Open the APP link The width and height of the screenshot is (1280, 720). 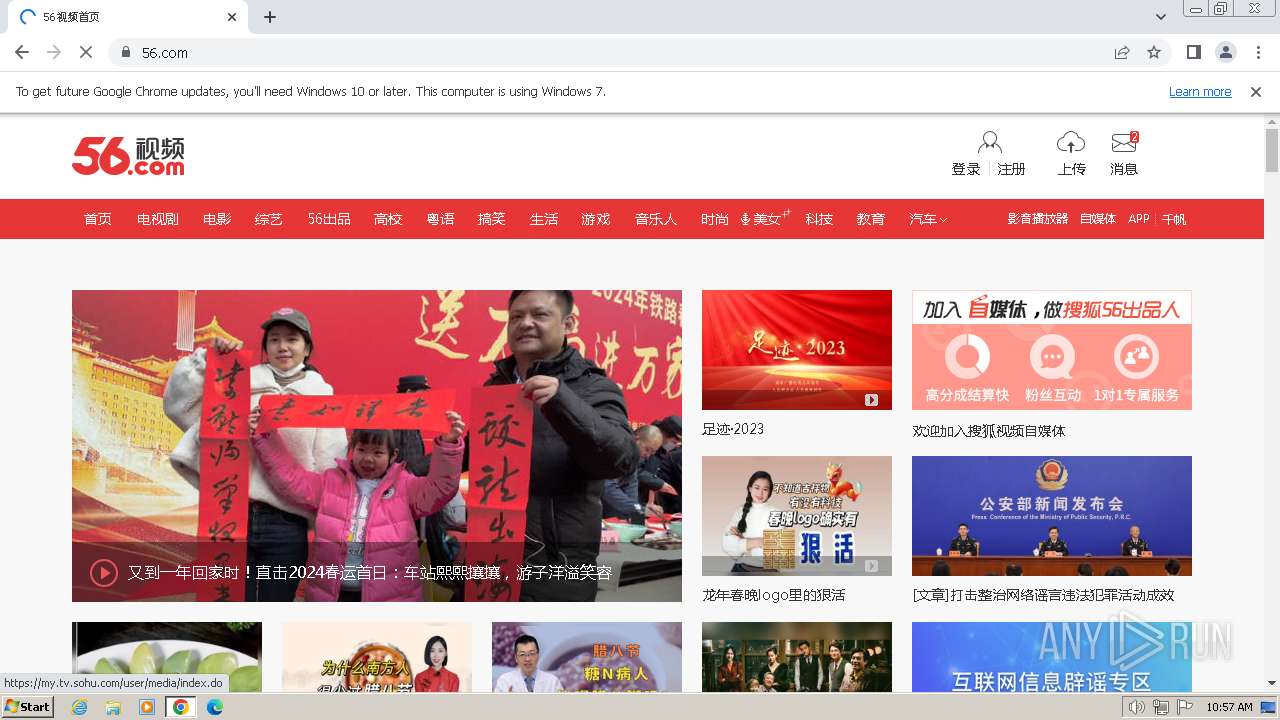click(x=1139, y=219)
